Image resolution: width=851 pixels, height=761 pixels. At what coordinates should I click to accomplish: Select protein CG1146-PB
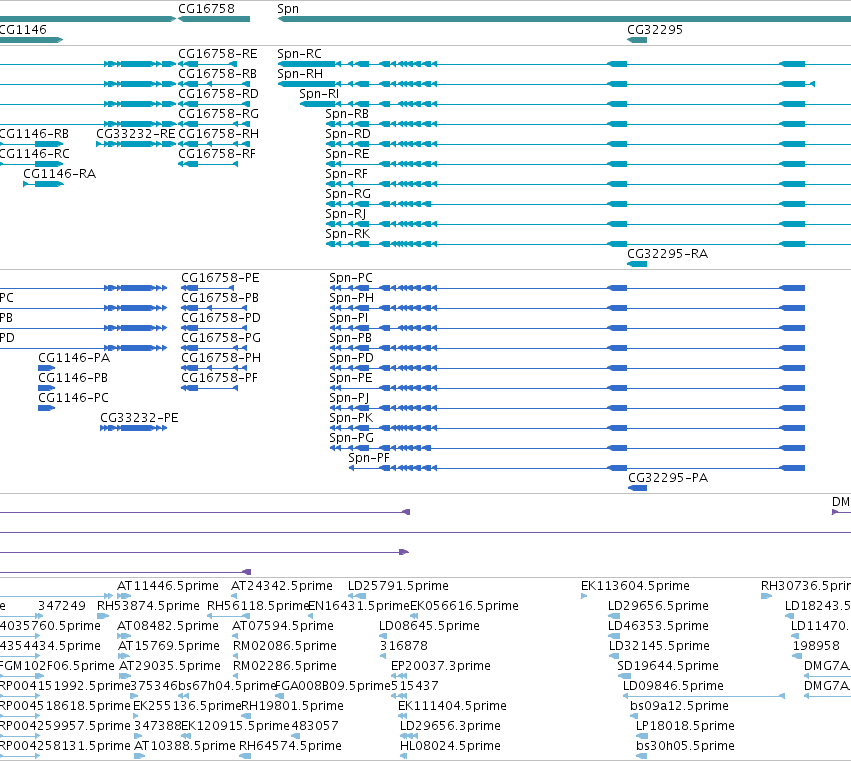(73, 378)
